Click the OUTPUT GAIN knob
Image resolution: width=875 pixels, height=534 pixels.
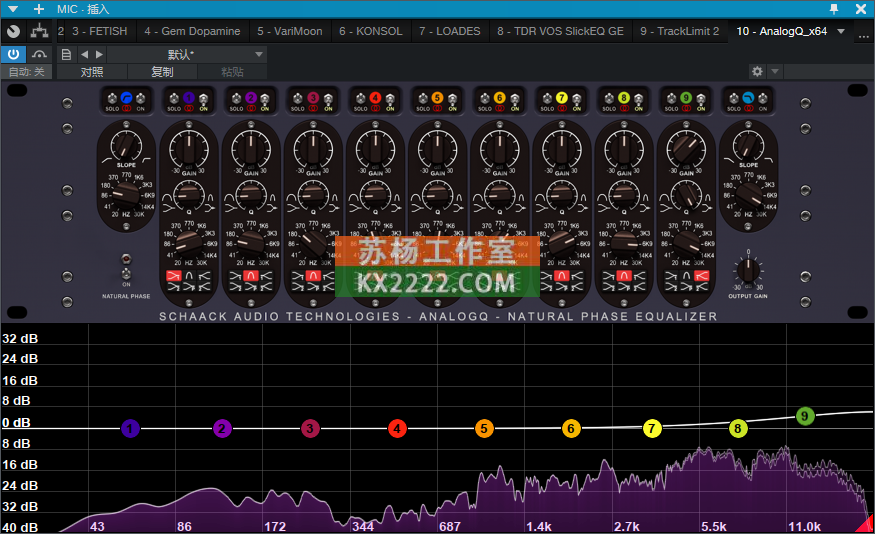coord(748,271)
